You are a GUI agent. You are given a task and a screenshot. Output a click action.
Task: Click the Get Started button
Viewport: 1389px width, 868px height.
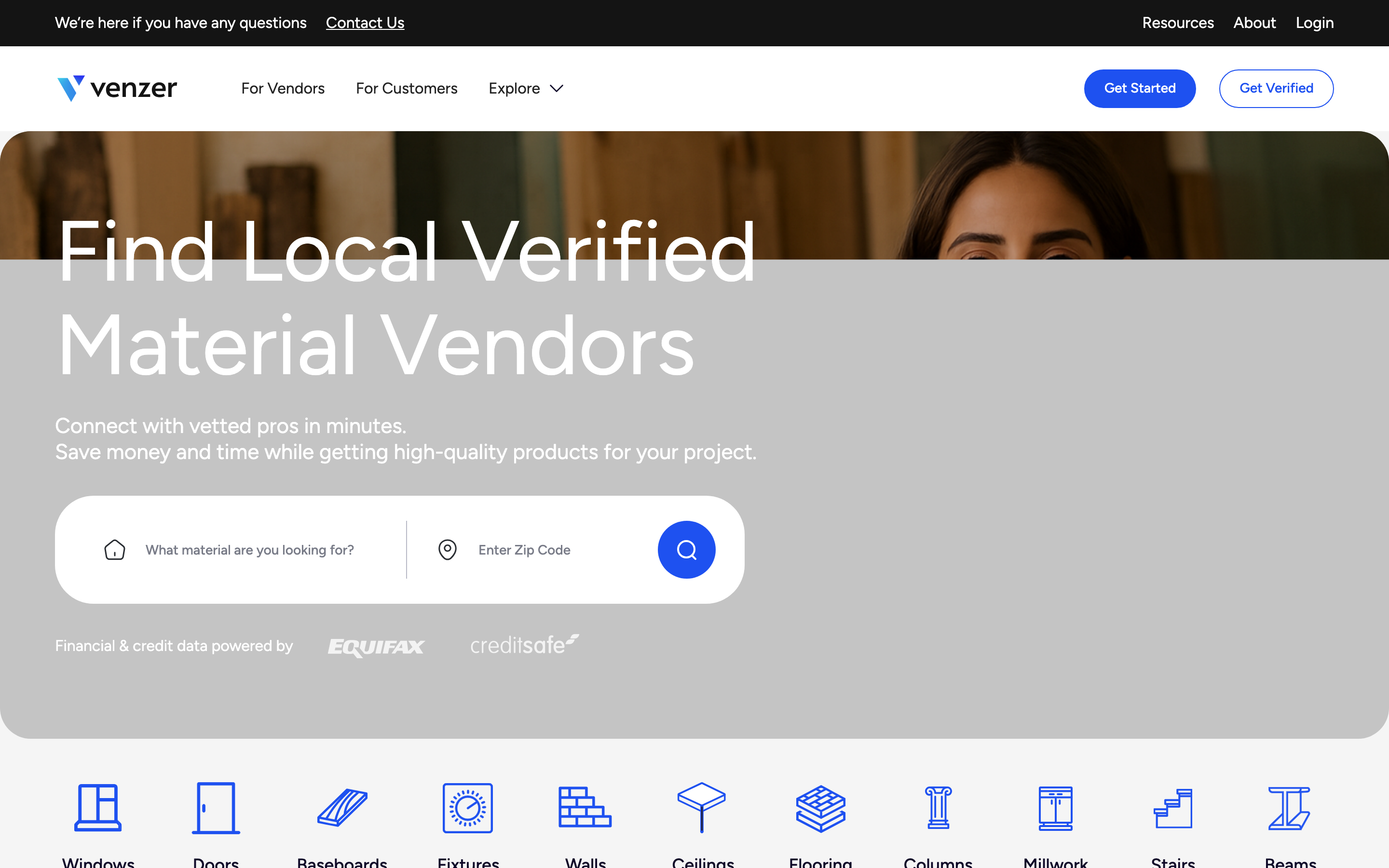tap(1139, 88)
